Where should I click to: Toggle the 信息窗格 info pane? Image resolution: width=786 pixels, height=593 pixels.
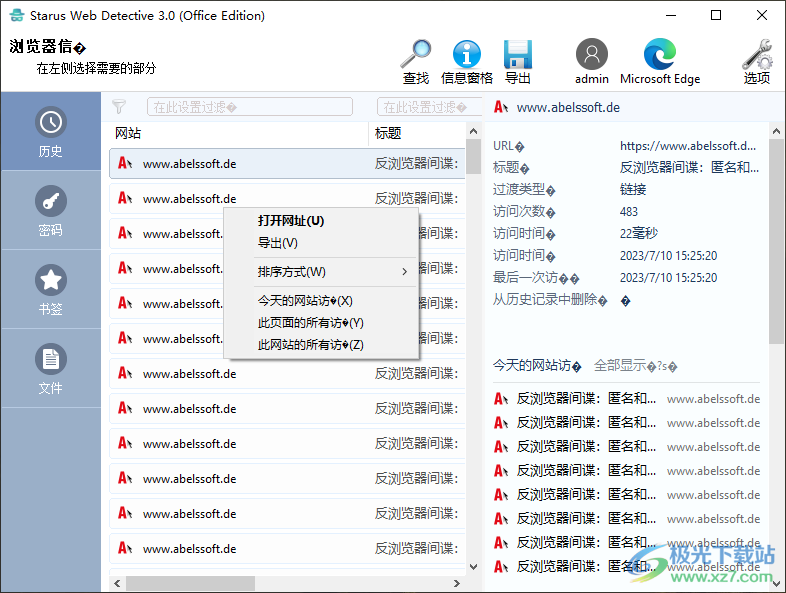tap(467, 62)
